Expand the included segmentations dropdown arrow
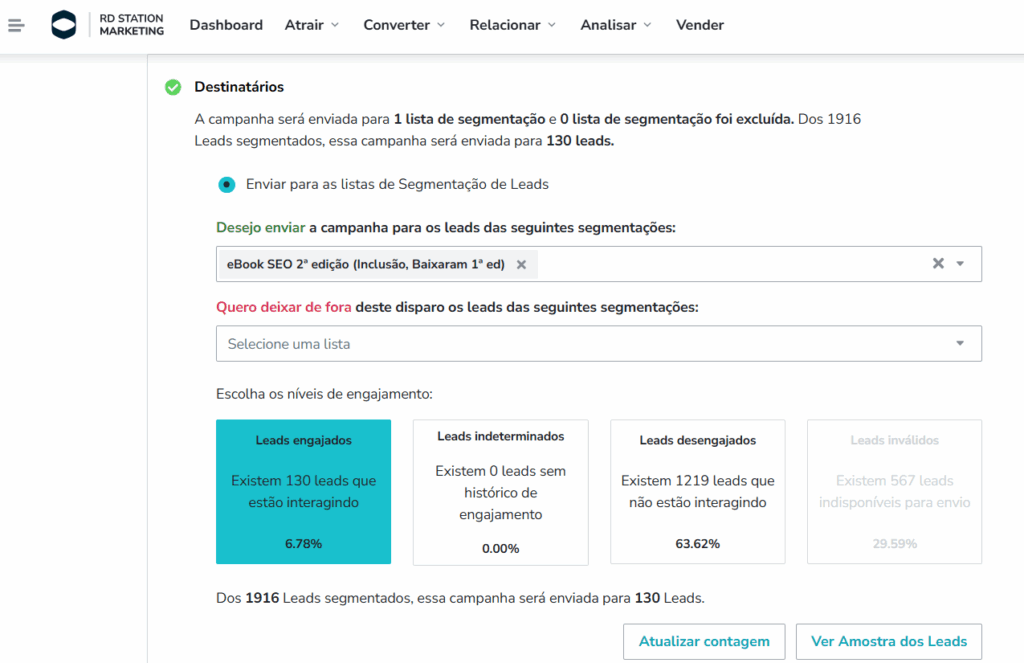 click(960, 264)
